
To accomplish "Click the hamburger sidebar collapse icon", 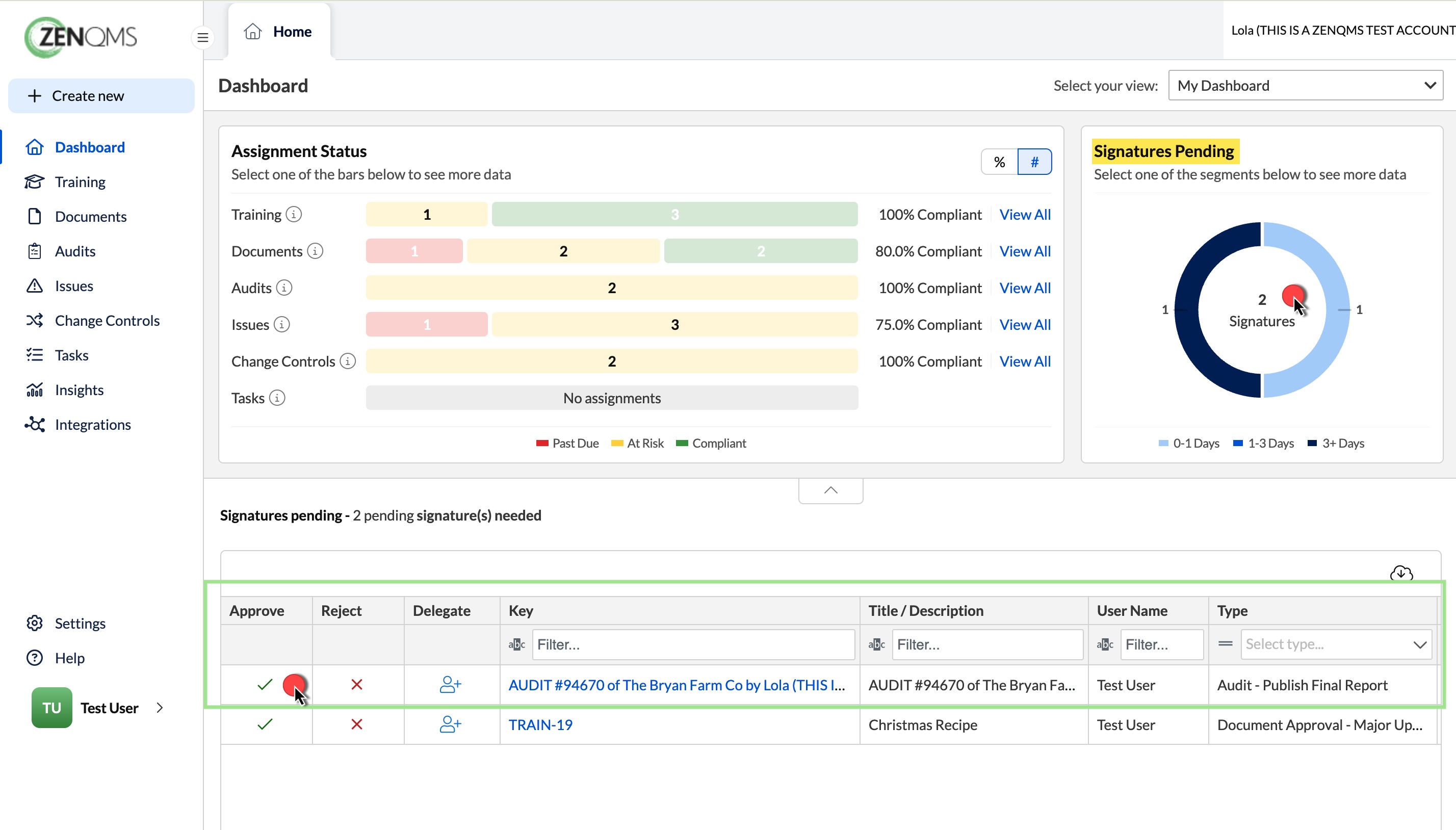I will tap(202, 38).
